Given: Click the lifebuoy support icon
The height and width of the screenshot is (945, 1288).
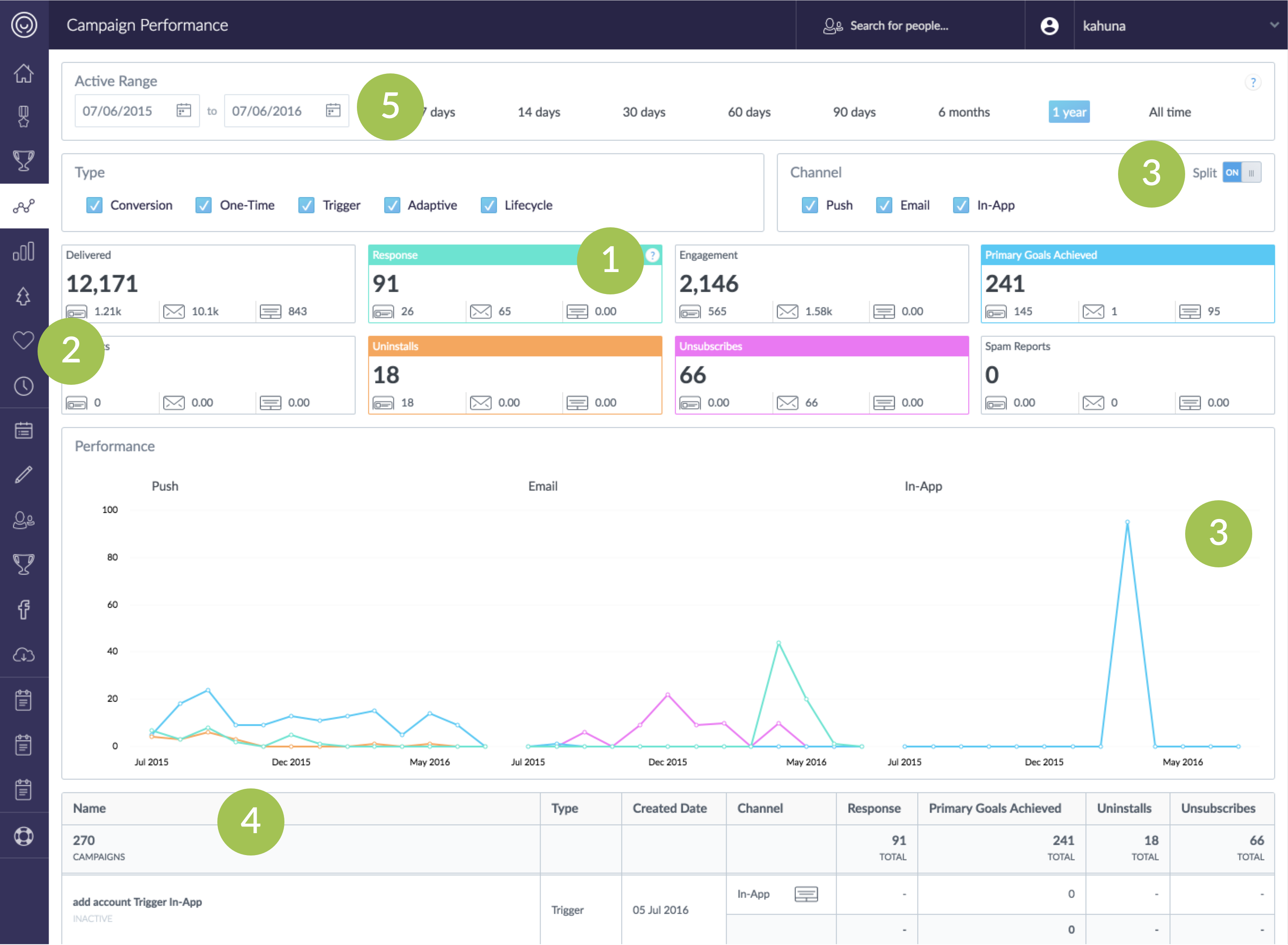Looking at the screenshot, I should (23, 836).
